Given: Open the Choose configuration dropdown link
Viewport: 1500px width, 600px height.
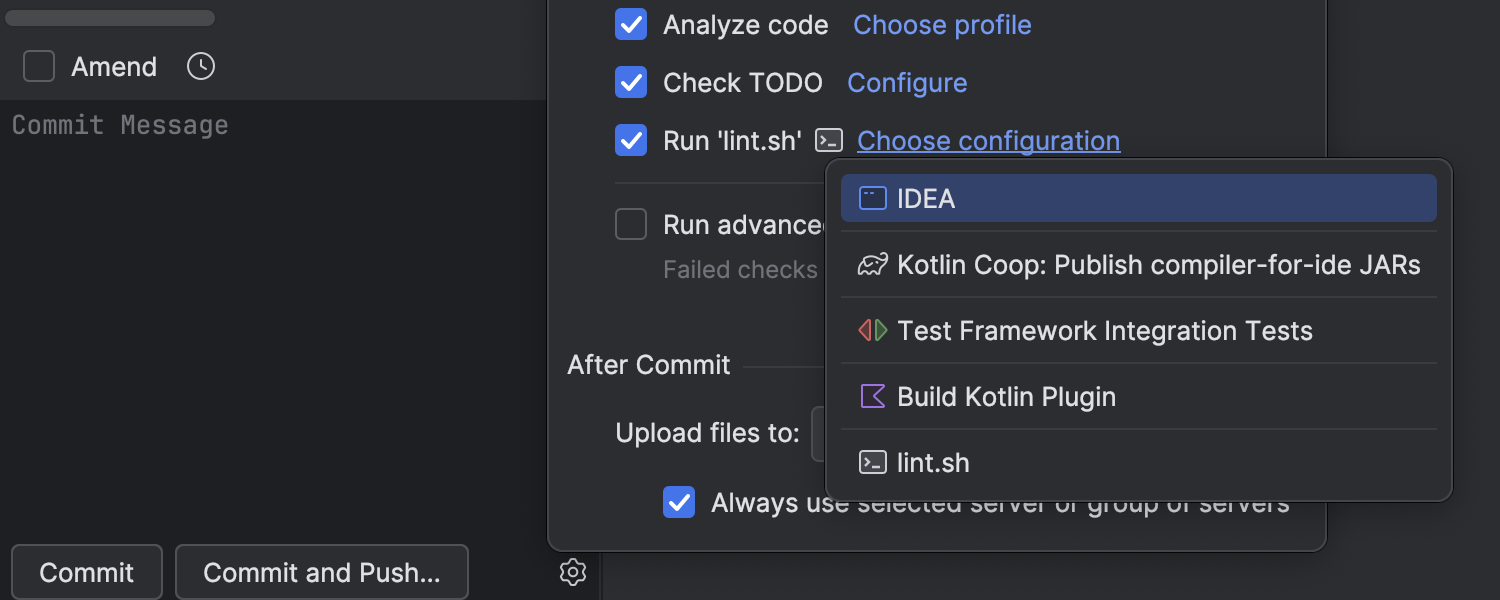Looking at the screenshot, I should [x=988, y=141].
